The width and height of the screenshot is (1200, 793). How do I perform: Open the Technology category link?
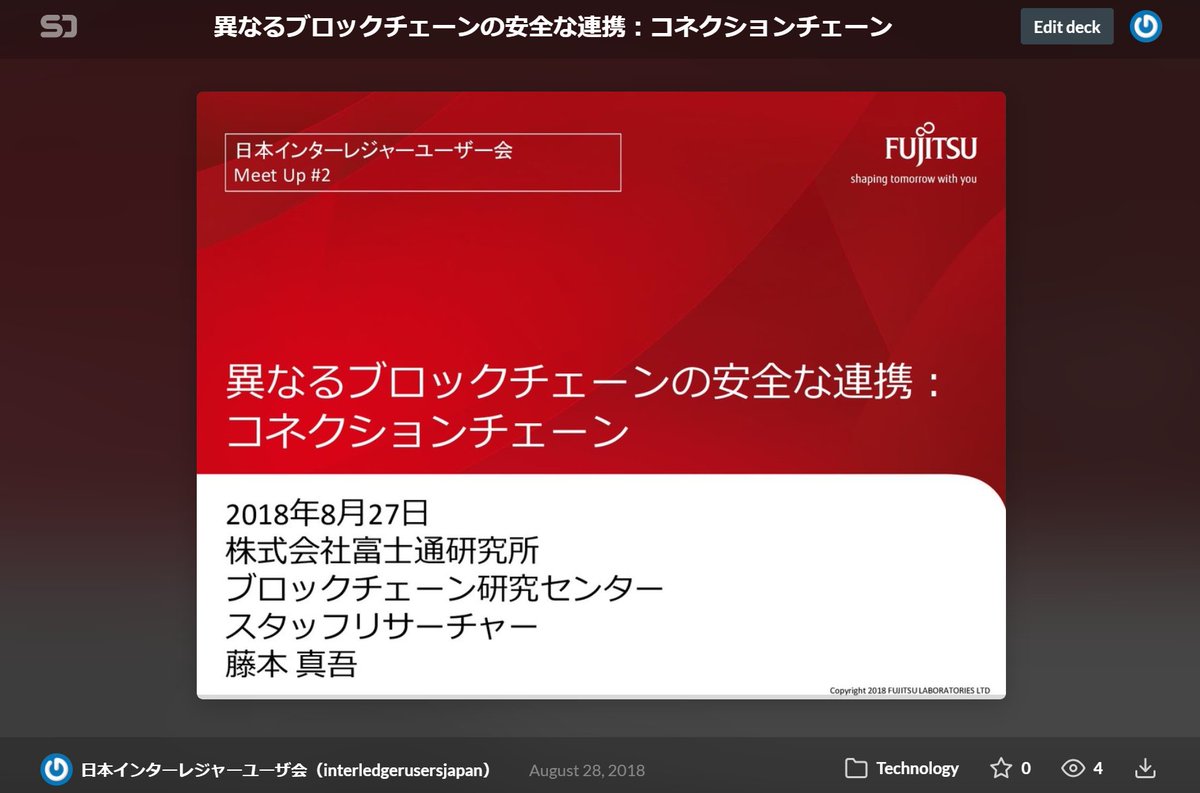pyautogui.click(x=915, y=768)
